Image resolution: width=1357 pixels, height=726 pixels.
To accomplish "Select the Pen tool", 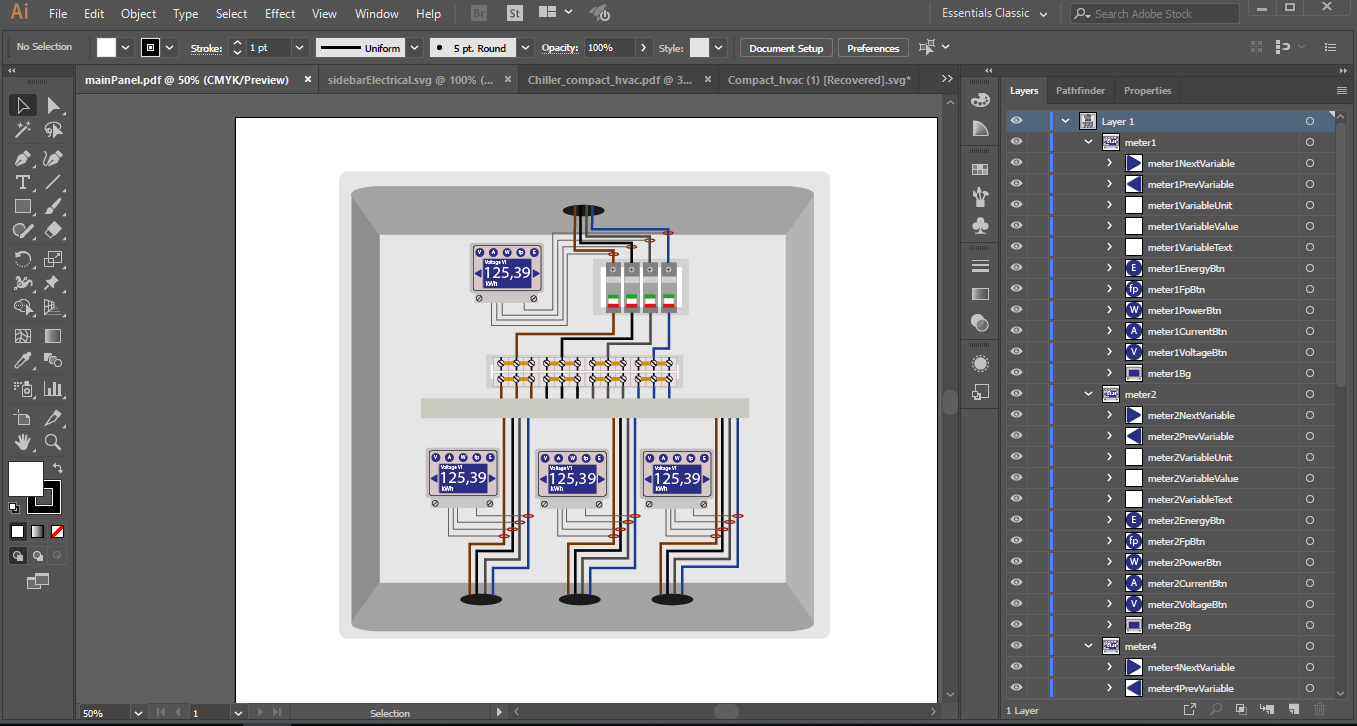I will click(23, 158).
